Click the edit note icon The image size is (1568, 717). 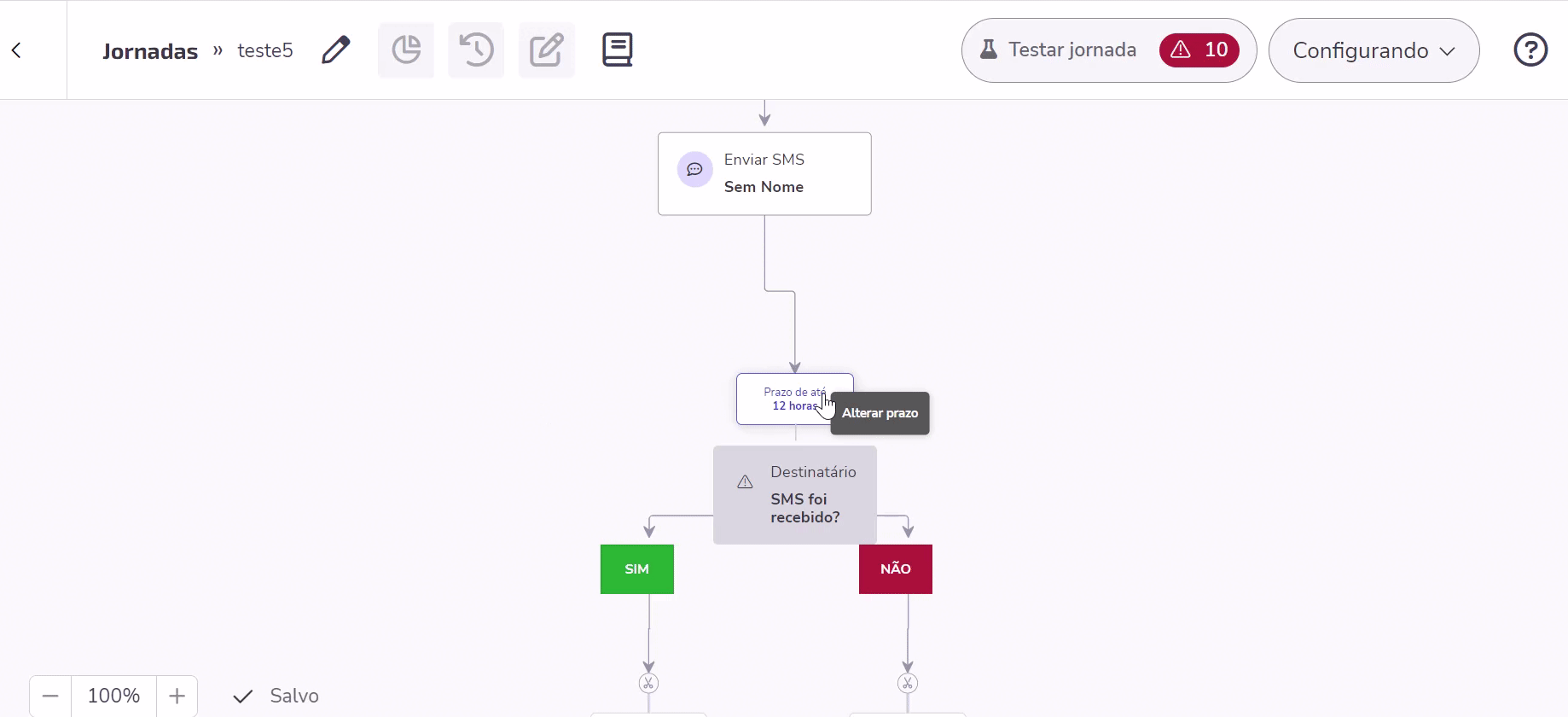point(547,50)
